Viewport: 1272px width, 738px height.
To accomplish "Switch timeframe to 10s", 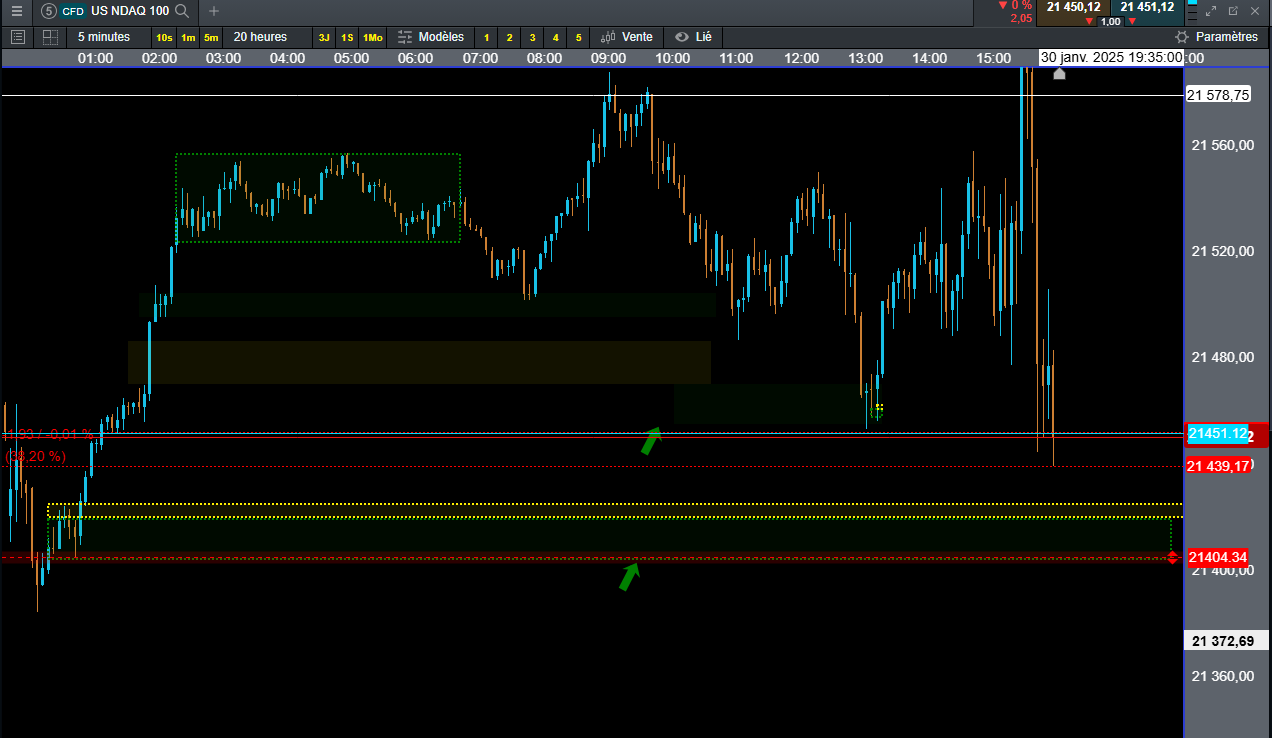I will click(x=164, y=37).
